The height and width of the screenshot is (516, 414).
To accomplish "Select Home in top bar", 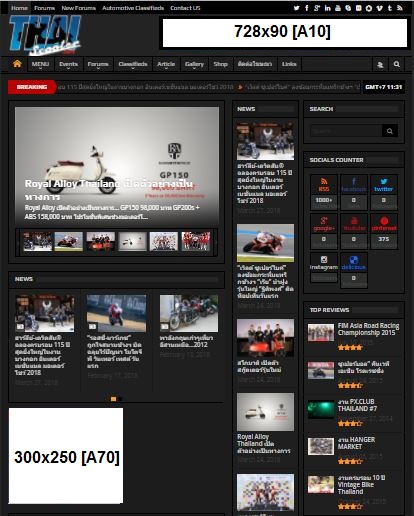I will (x=19, y=8).
